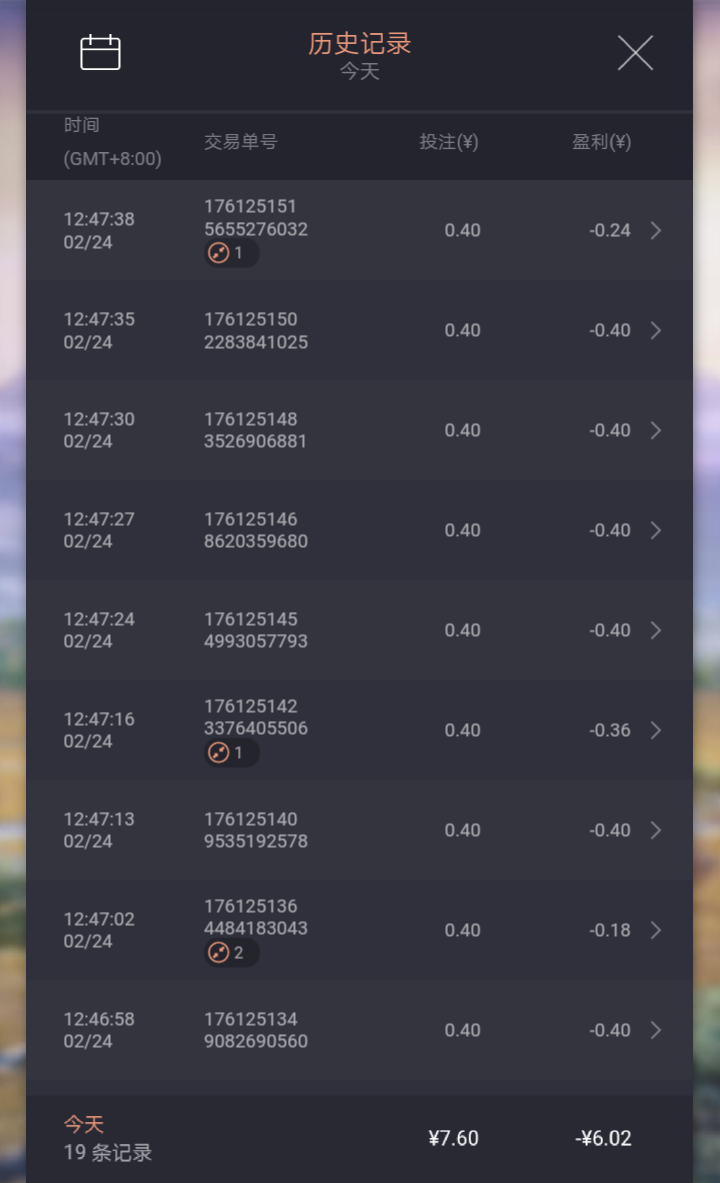Expand details arrow for the 12:47:02 record
720x1183 pixels.
[656, 931]
